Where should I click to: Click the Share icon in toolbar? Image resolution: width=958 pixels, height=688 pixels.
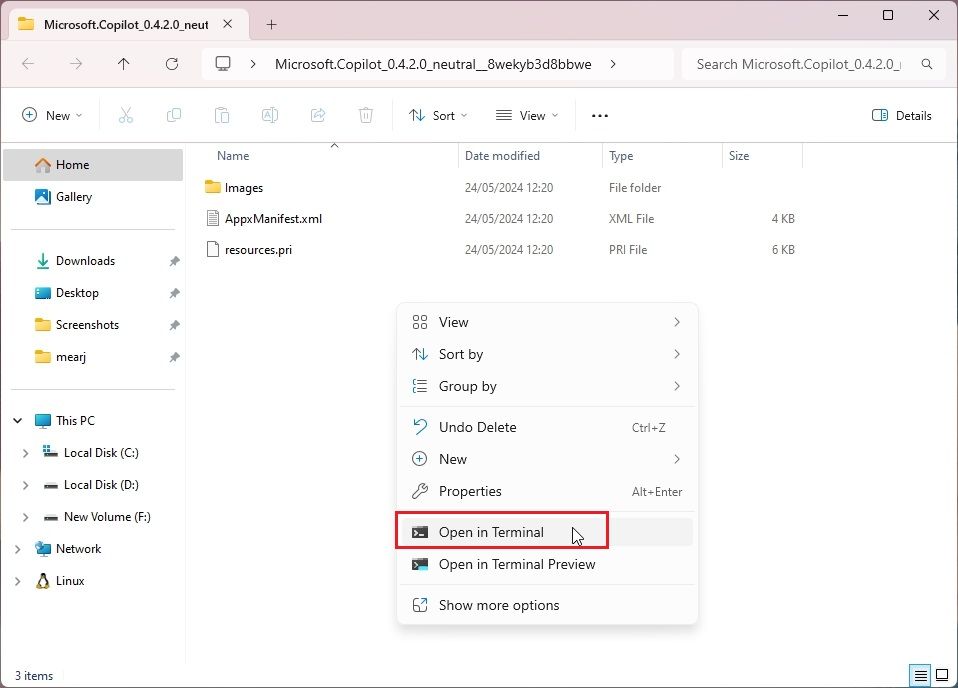(318, 115)
